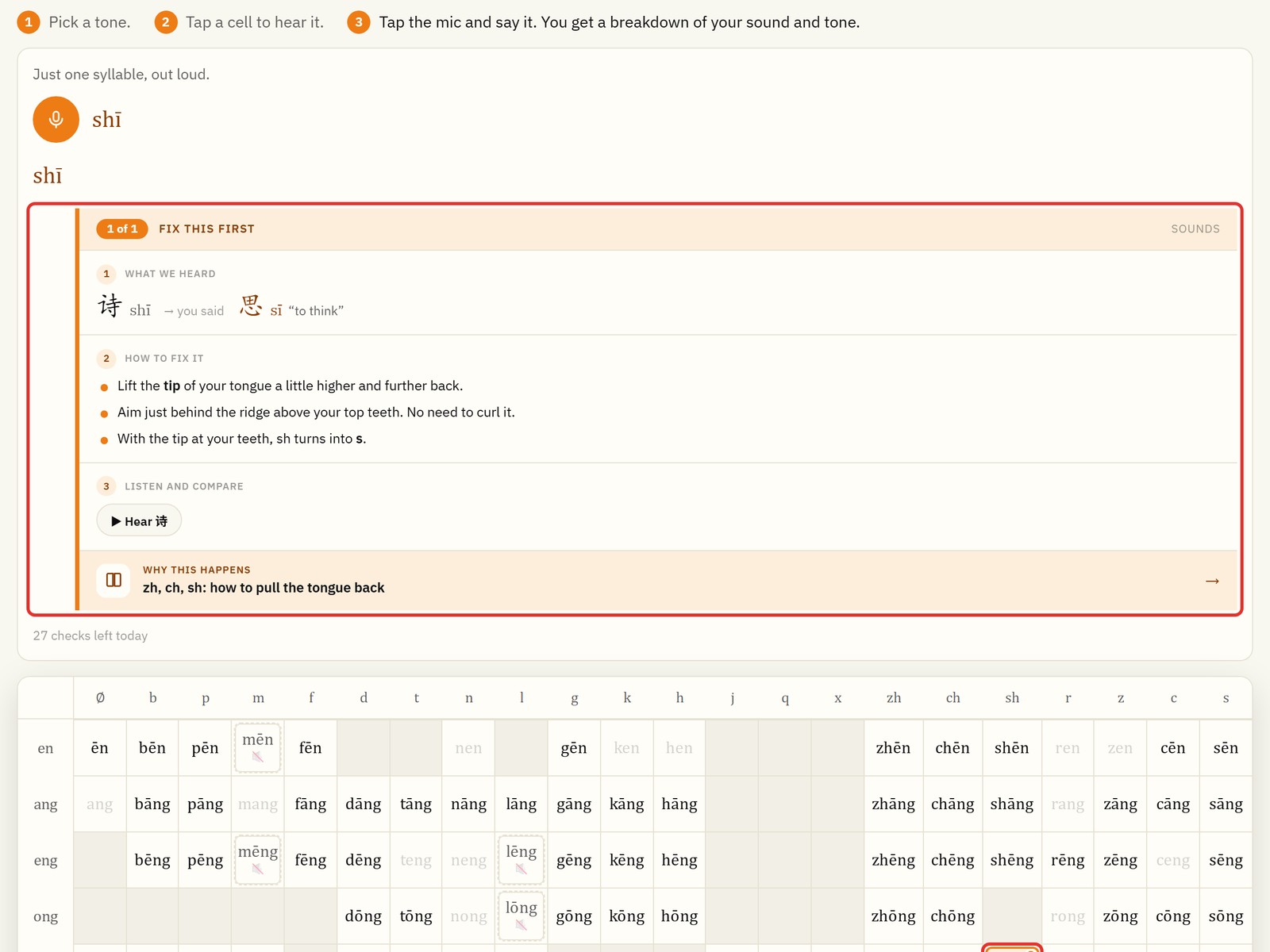1270x952 pixels.
Task: Click the sh column header
Action: pos(1012,698)
